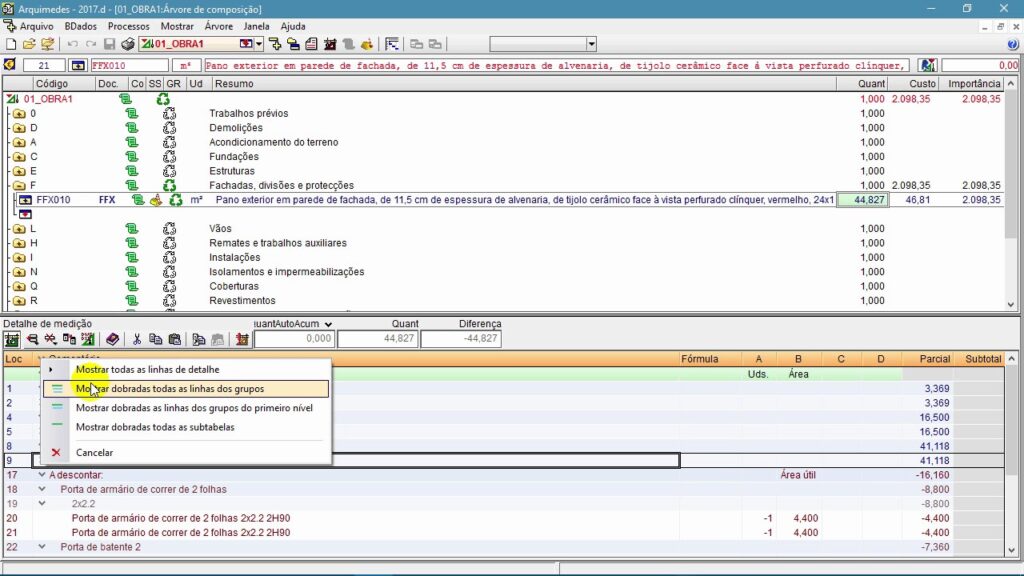Click the open folder icon in toolbar
This screenshot has width=1024, height=576.
(x=29, y=44)
